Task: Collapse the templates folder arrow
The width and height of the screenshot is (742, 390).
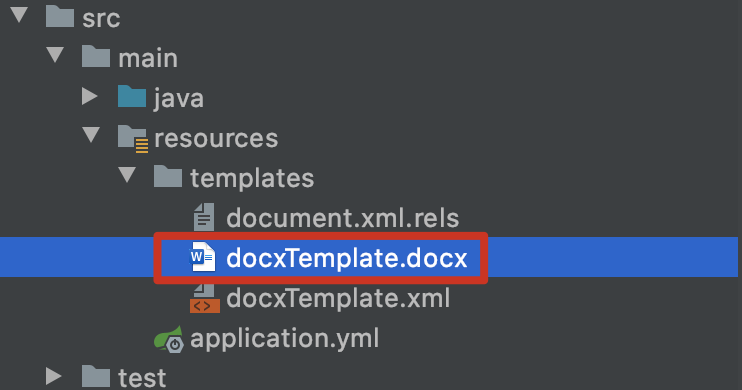Action: (127, 175)
